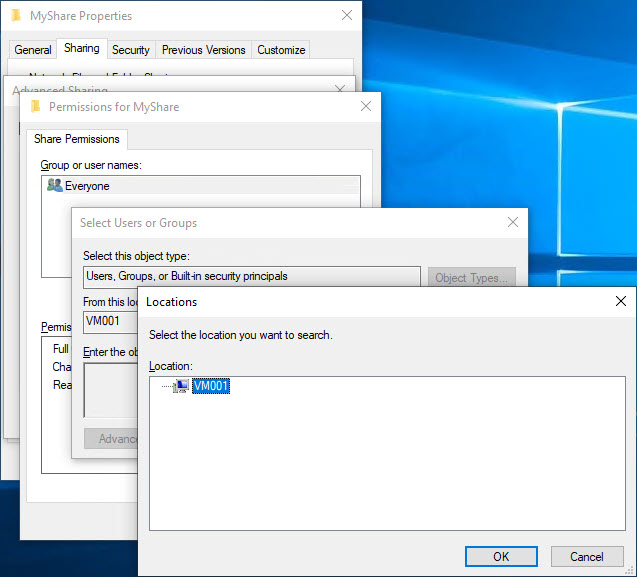This screenshot has width=637, height=577.
Task: Open the Security tab
Action: point(131,50)
